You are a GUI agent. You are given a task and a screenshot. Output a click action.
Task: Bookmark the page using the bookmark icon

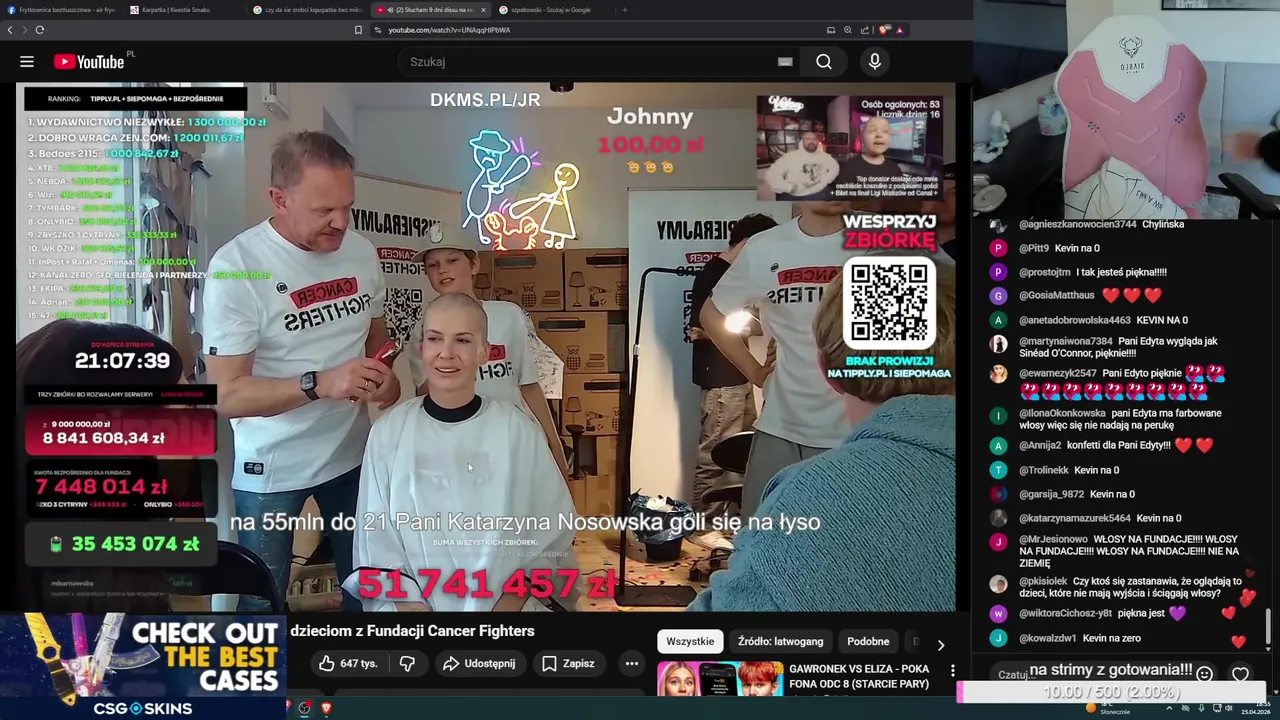[x=358, y=30]
